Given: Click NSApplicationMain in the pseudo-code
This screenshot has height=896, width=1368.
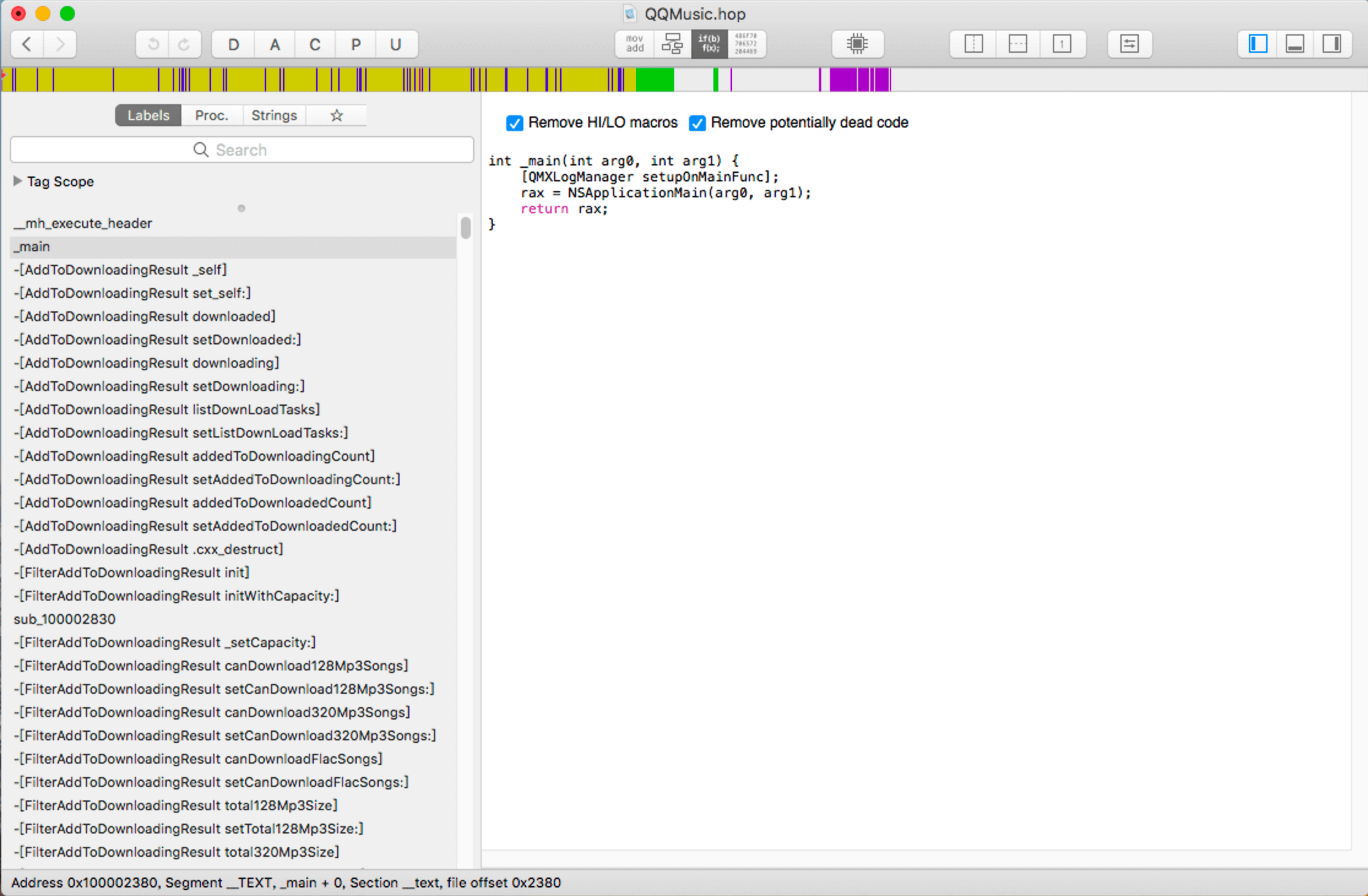Looking at the screenshot, I should [637, 193].
